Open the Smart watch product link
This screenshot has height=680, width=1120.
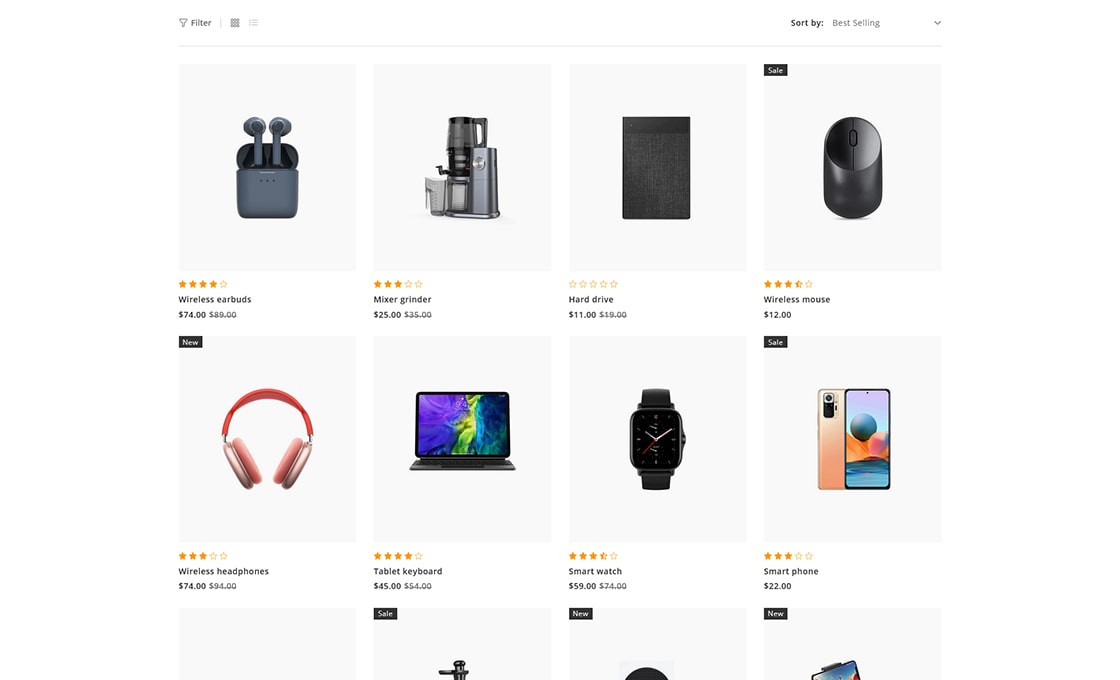595,571
